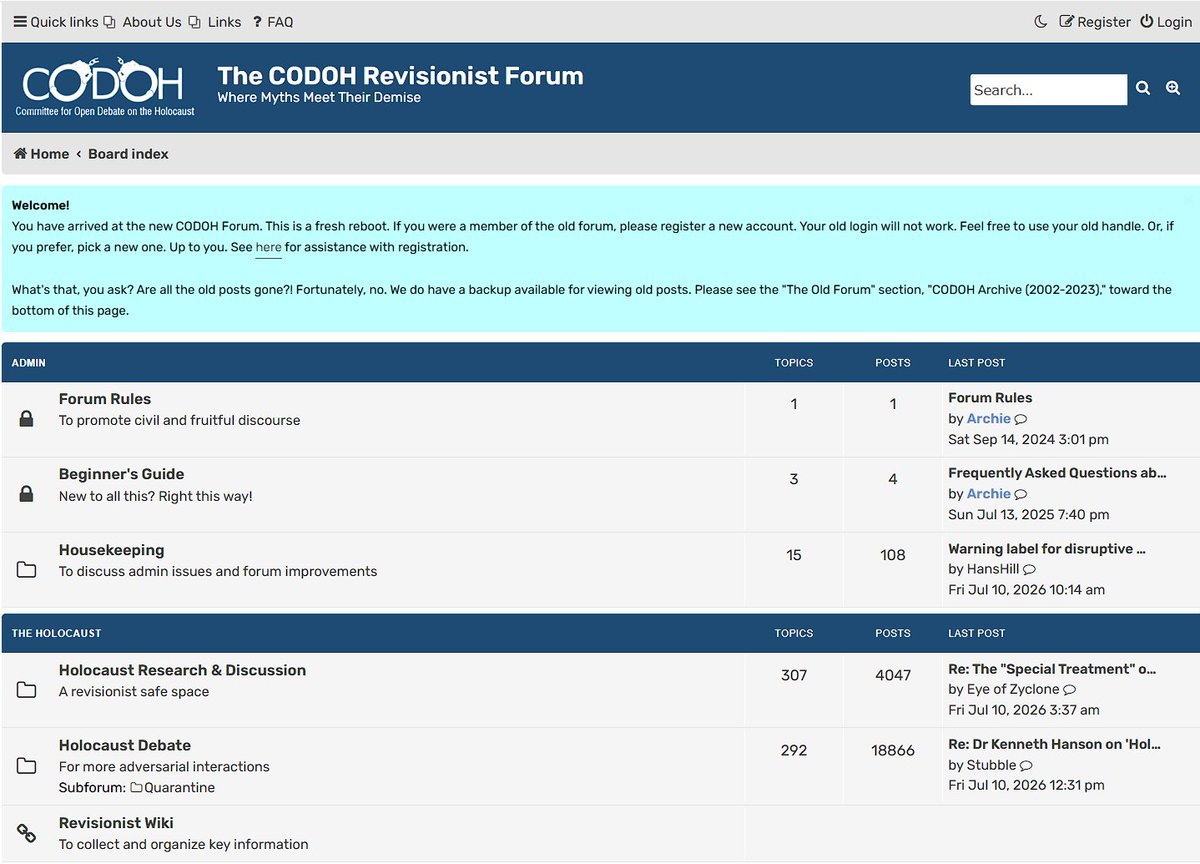
Task: Click the post count 18866
Action: click(x=893, y=750)
